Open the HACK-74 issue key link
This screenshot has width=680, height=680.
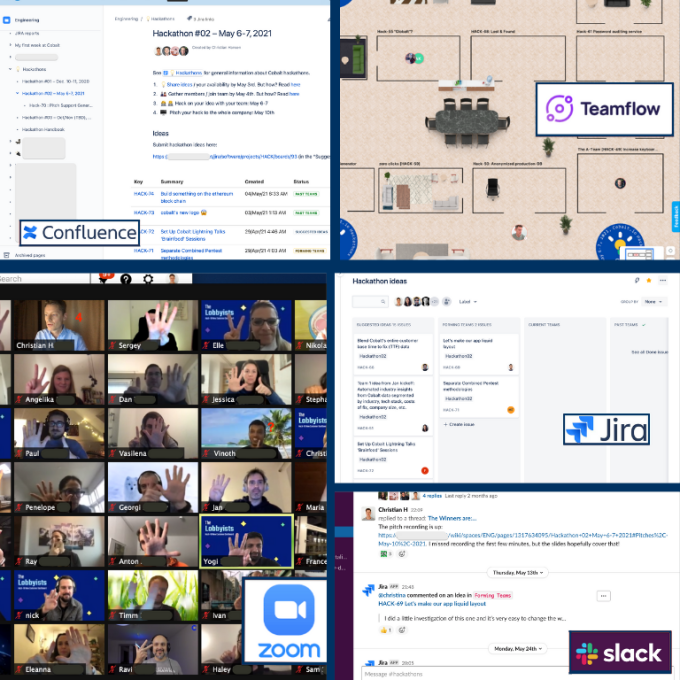coord(144,194)
